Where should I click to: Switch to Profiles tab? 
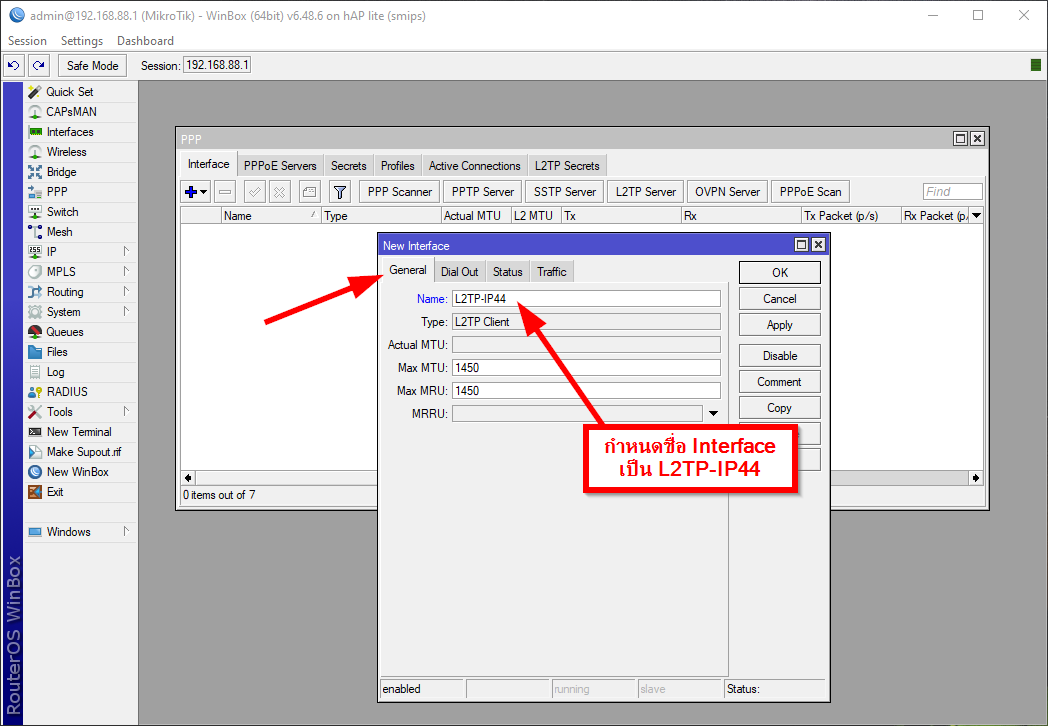398,166
